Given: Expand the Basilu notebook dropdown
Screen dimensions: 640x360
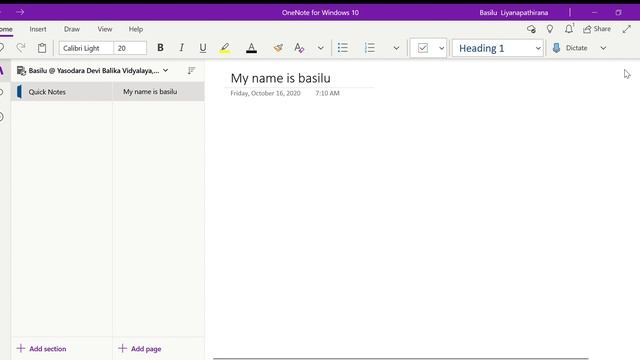Looking at the screenshot, I should [x=165, y=70].
